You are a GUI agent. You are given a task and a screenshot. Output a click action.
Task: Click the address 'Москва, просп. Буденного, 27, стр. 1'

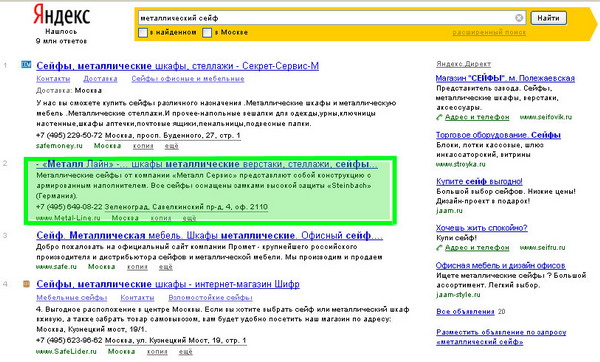tap(173, 135)
